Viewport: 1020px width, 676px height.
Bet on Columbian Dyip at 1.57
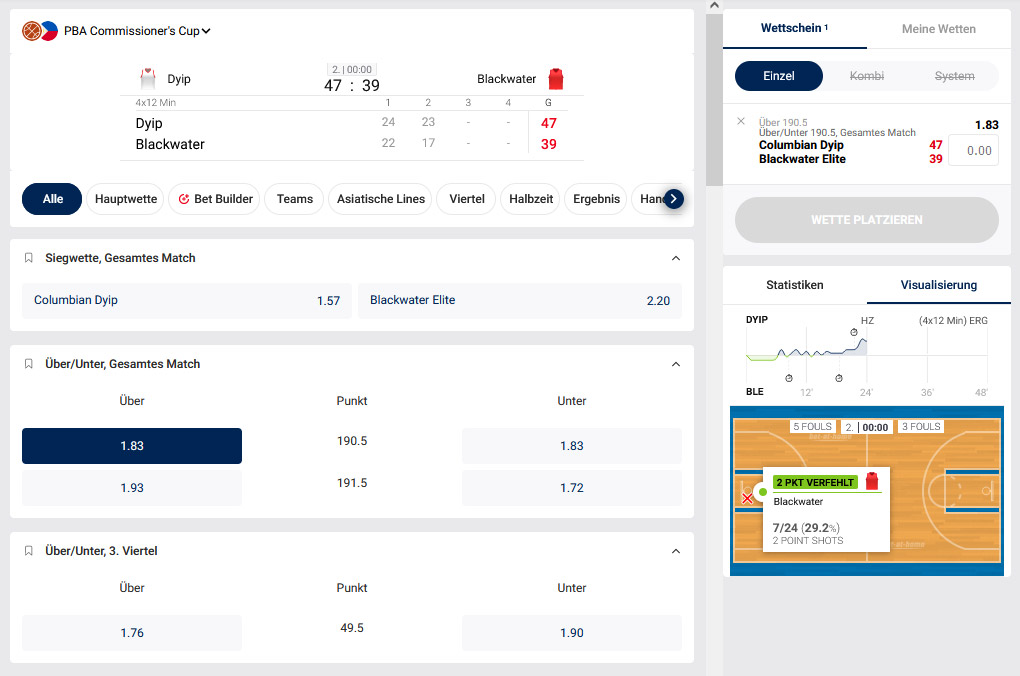[187, 301]
